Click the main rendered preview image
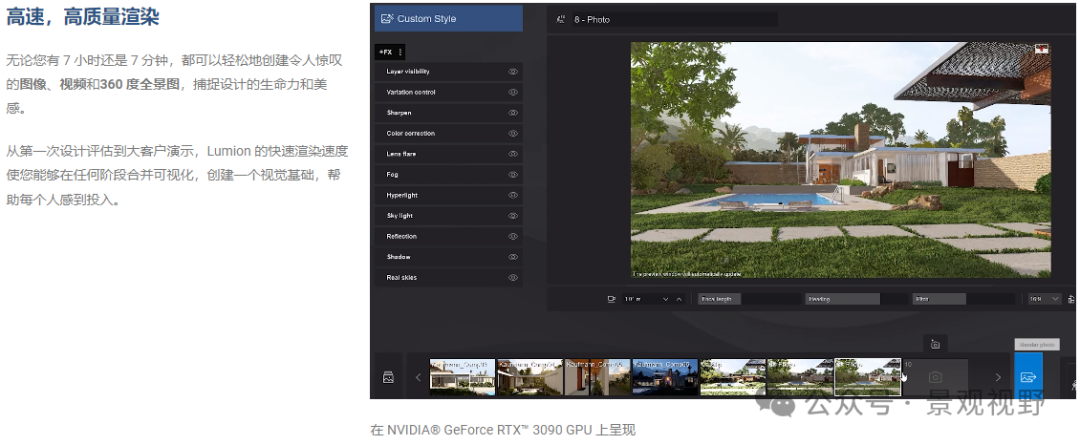 tap(841, 160)
